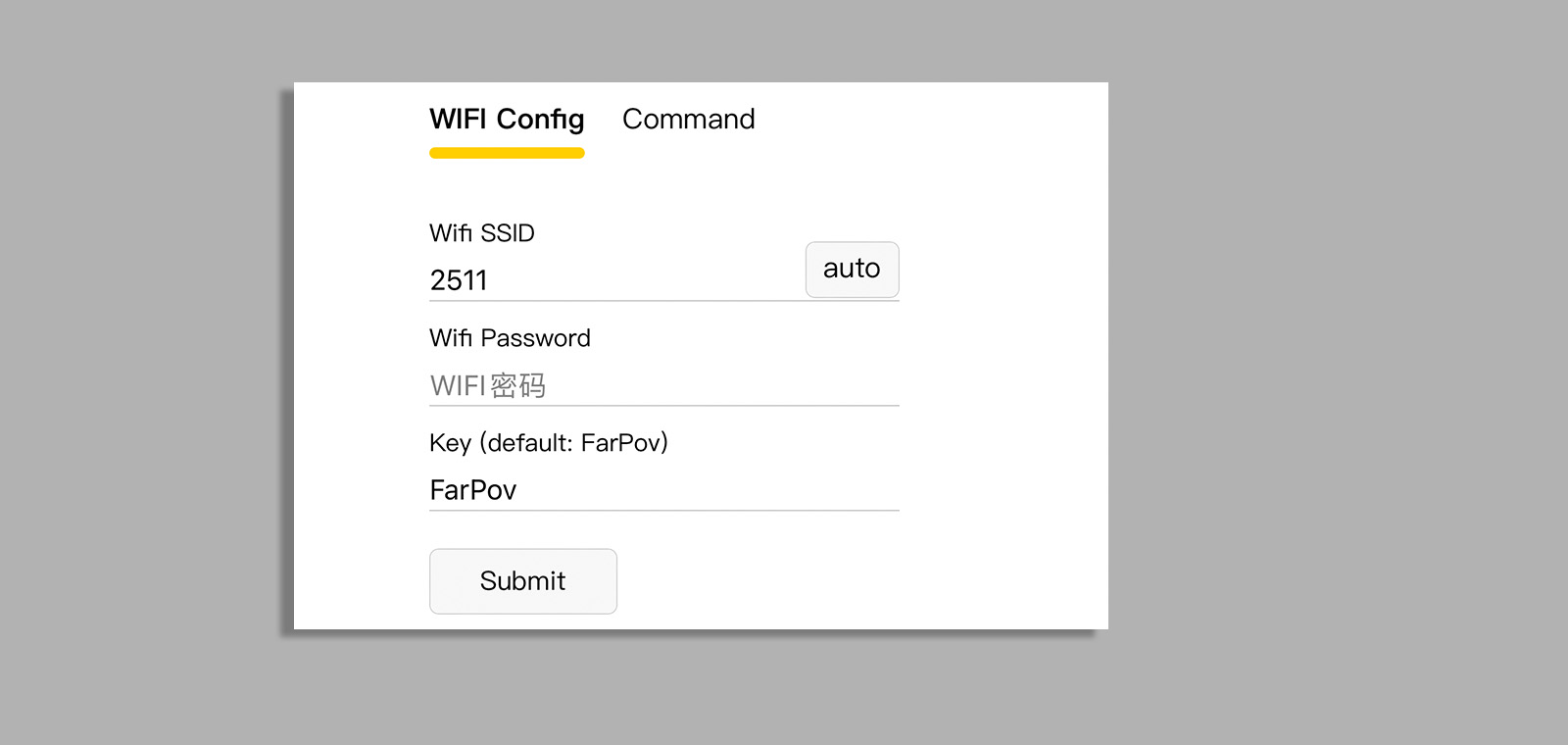Click the Submit button
Screen dimensions: 1568x745
(x=522, y=581)
